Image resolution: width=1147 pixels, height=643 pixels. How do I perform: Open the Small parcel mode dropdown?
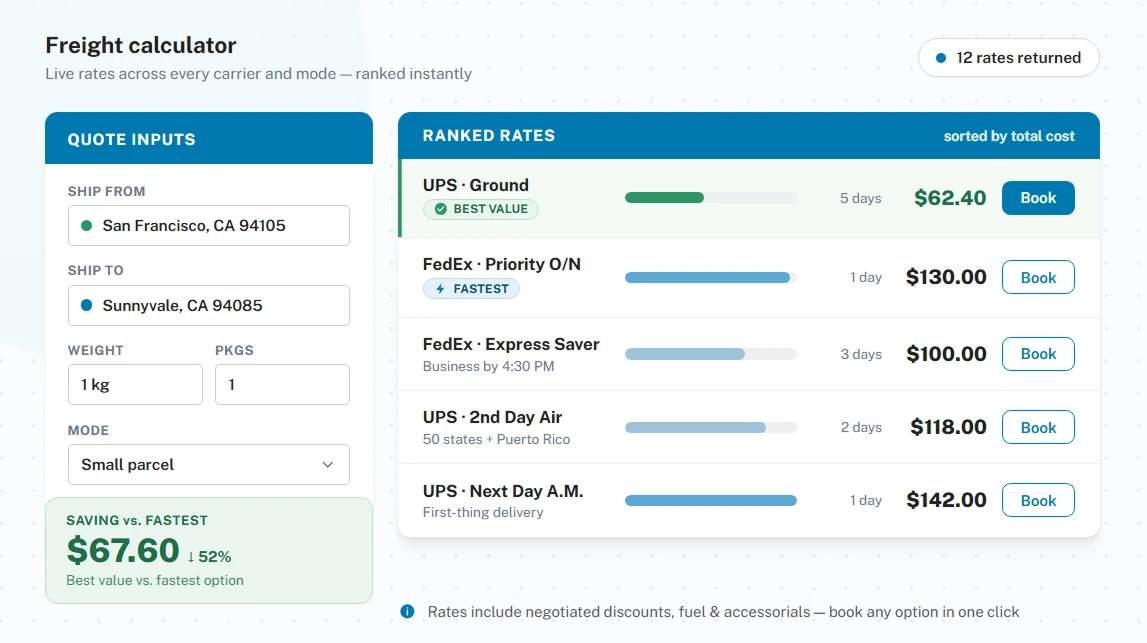208,465
